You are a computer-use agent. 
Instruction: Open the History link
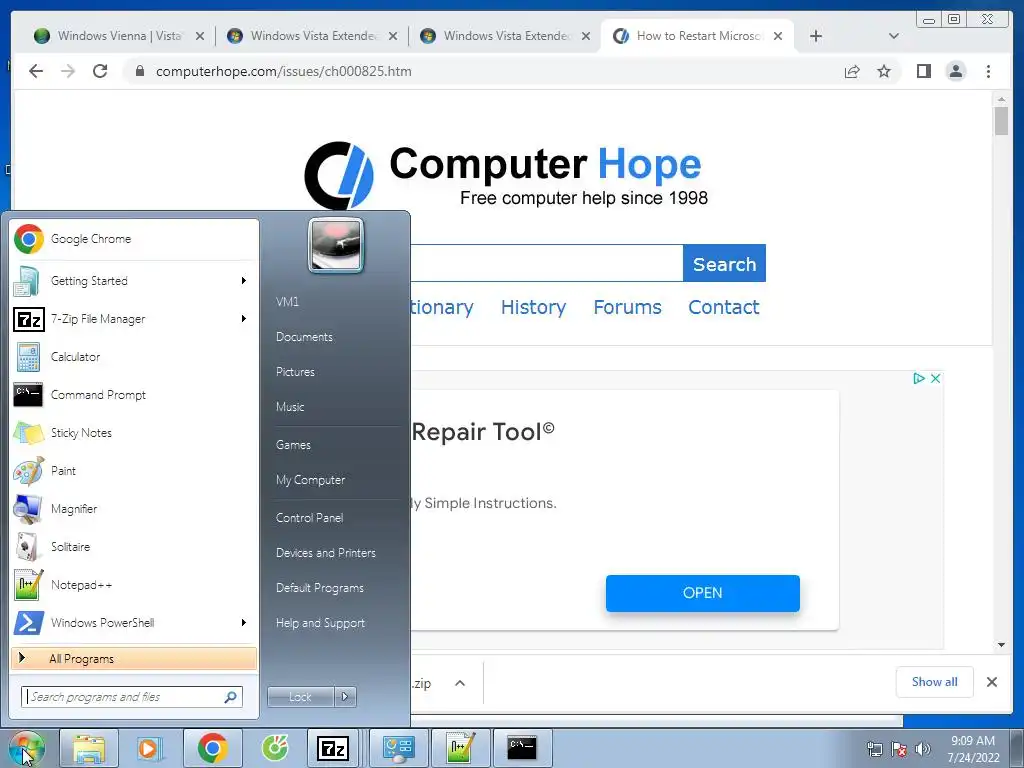[534, 307]
